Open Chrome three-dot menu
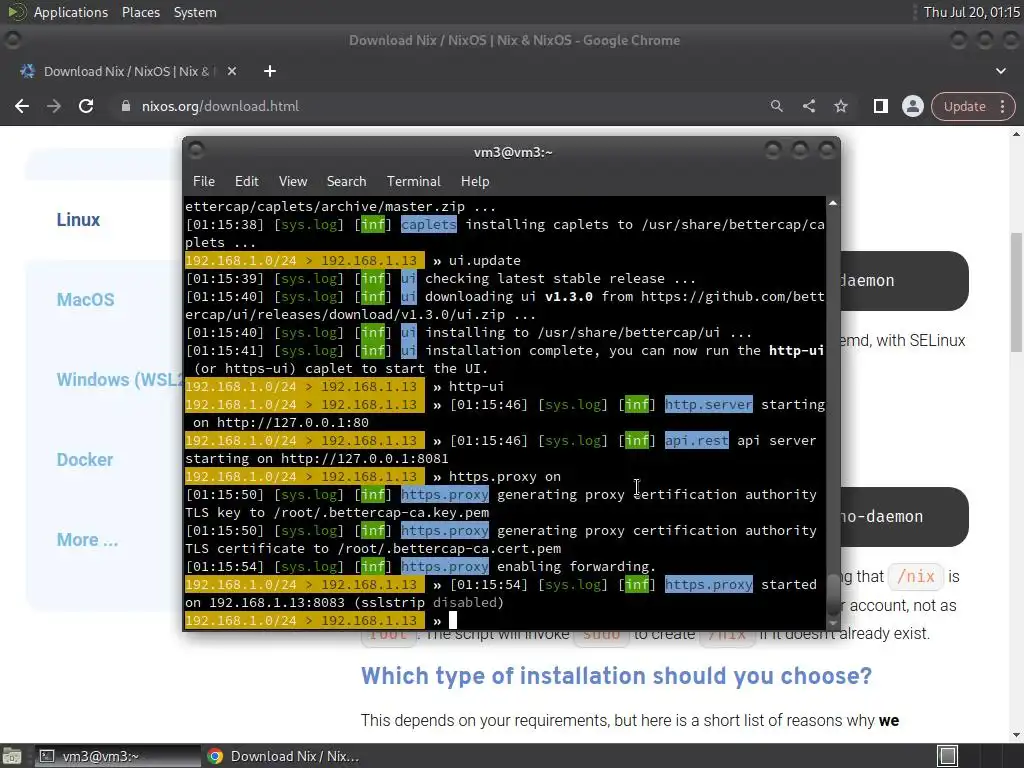The width and height of the screenshot is (1024, 768). (1002, 106)
